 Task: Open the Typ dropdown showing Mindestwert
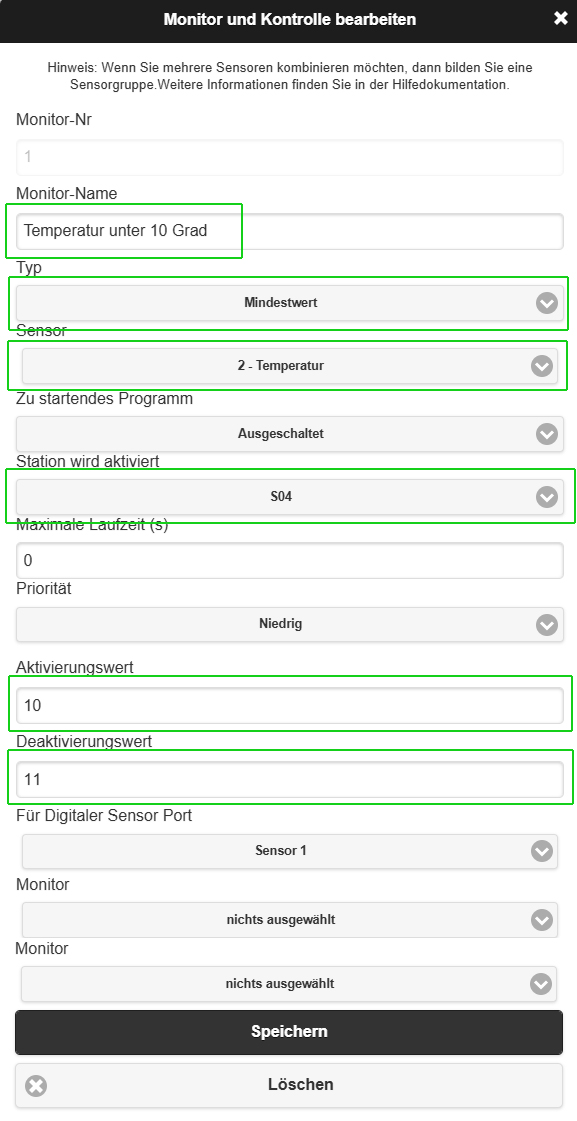click(x=290, y=303)
